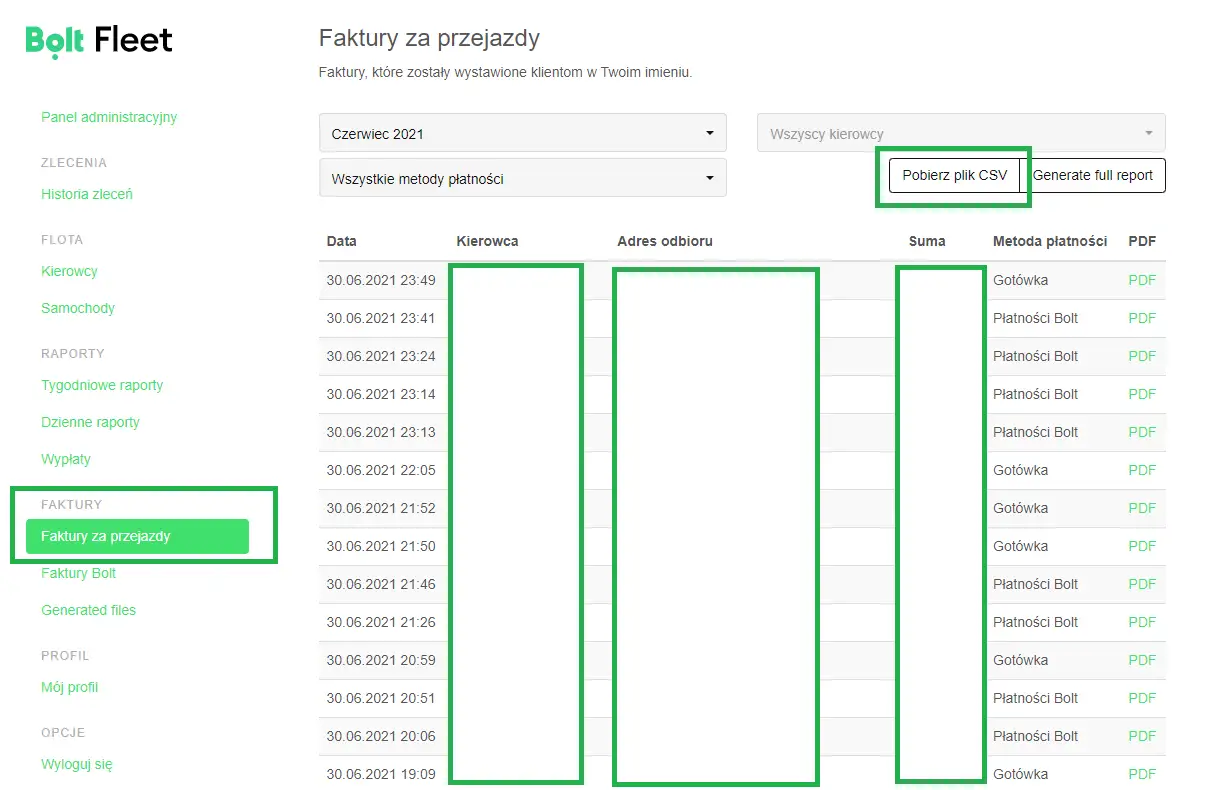1216x790 pixels.
Task: Open Mój profil page
Action: [x=70, y=687]
